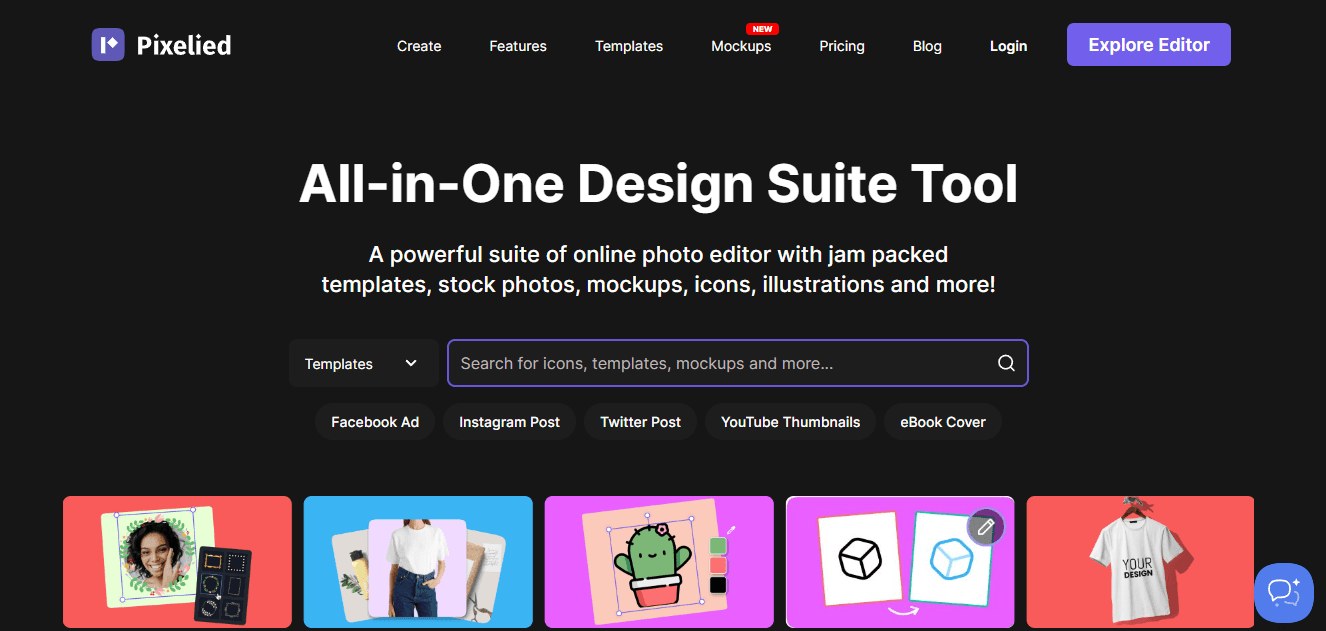Pick the red swatch beside cactus
The height and width of the screenshot is (631, 1326).
[717, 566]
